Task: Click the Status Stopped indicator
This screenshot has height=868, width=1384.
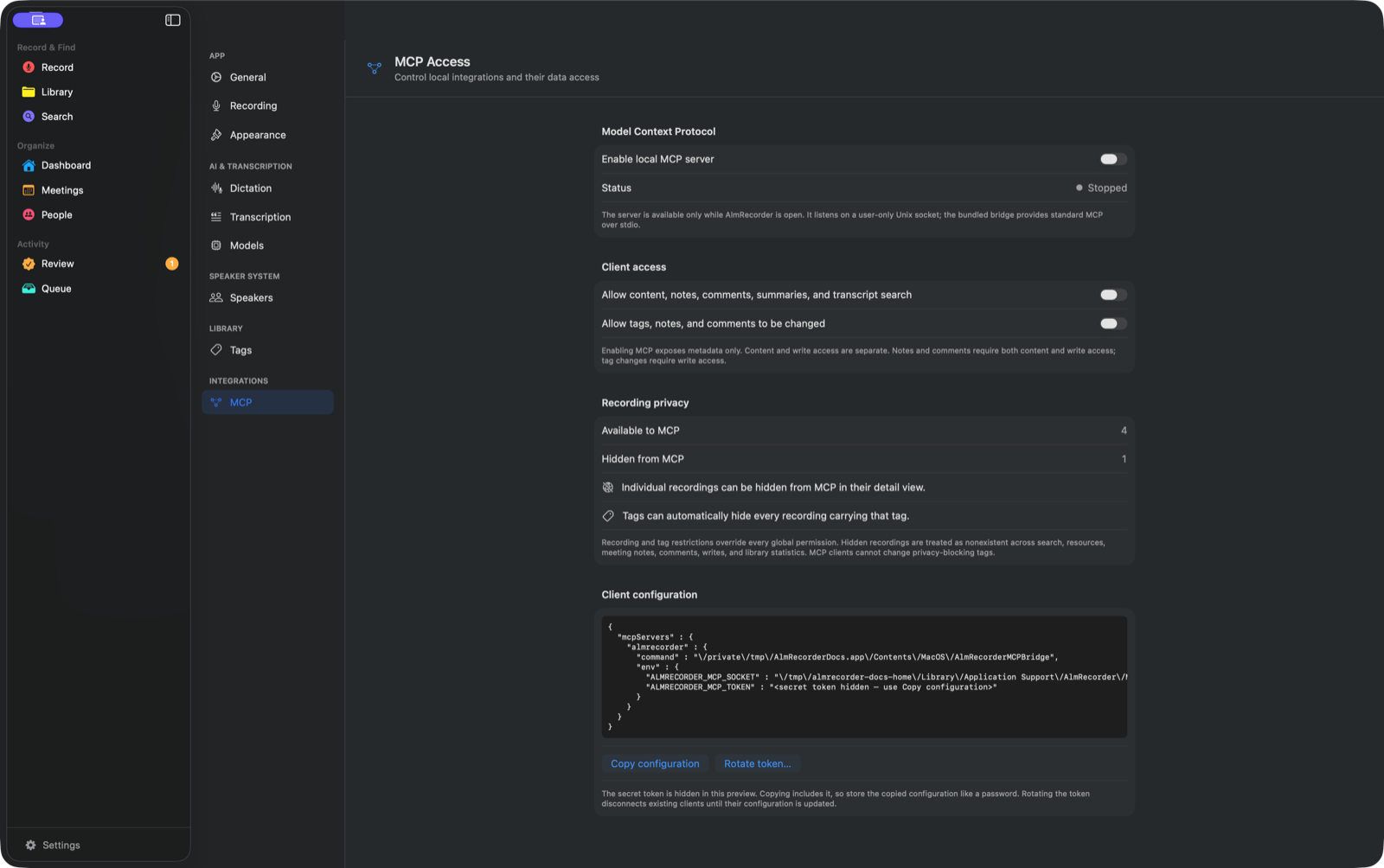Action: [x=1101, y=188]
